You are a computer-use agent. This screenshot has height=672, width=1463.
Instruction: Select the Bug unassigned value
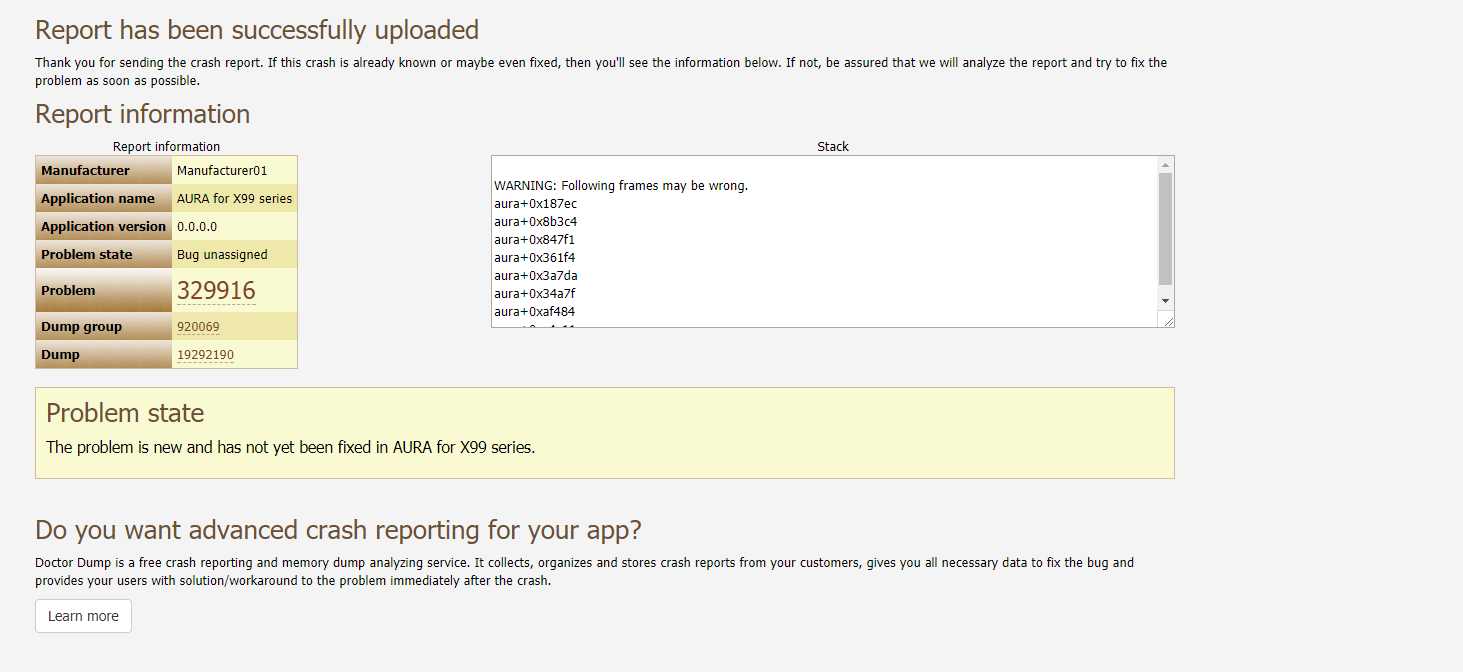coord(234,254)
